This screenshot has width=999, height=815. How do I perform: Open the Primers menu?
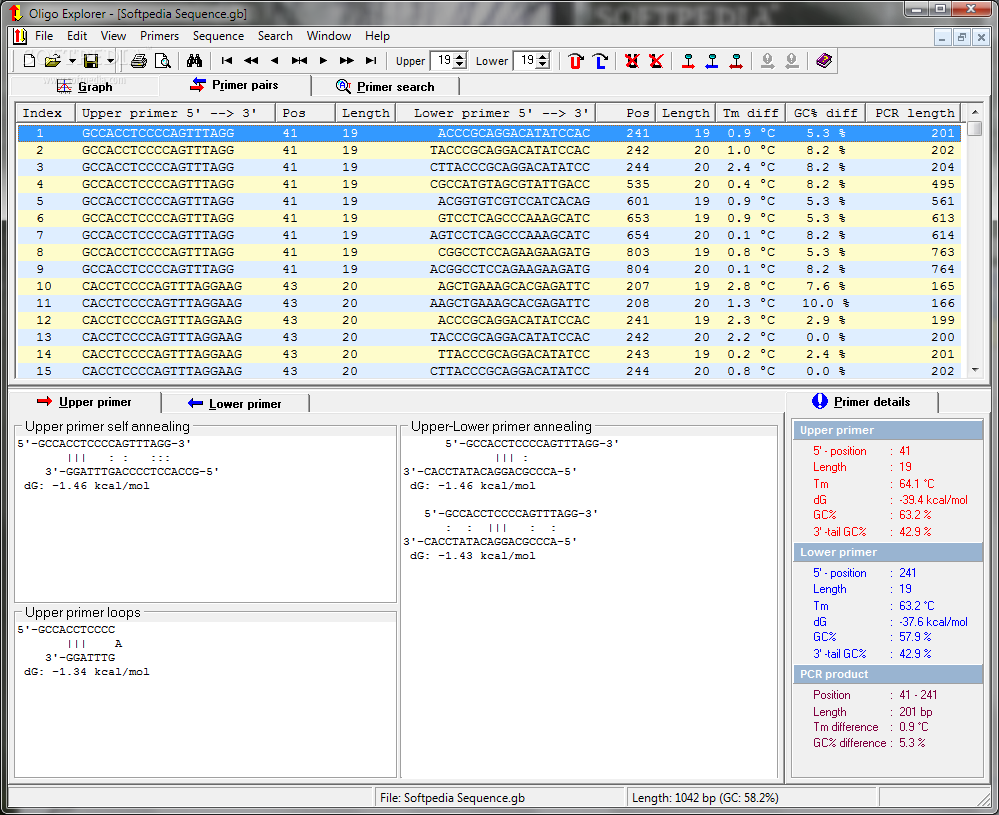click(x=159, y=36)
